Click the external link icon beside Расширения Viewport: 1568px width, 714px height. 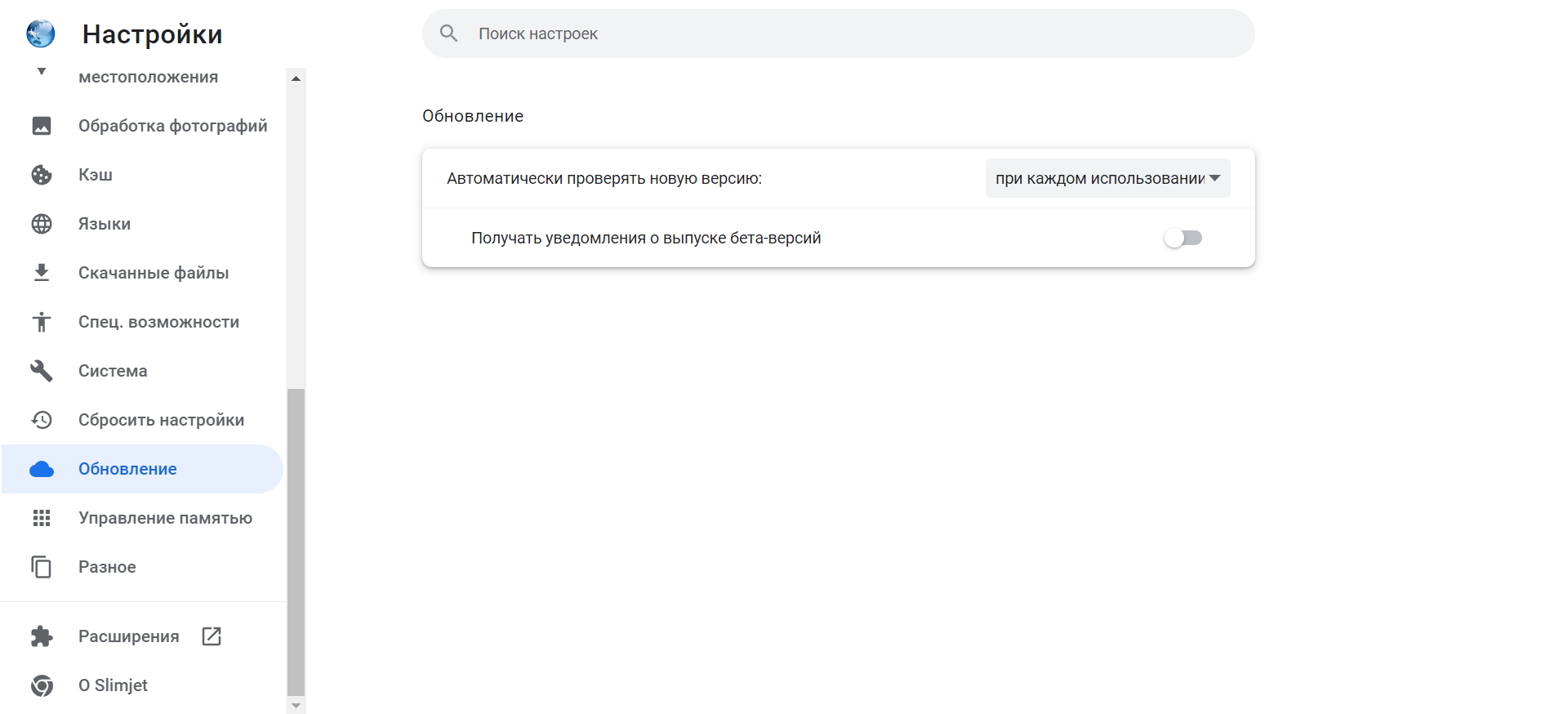[x=212, y=636]
